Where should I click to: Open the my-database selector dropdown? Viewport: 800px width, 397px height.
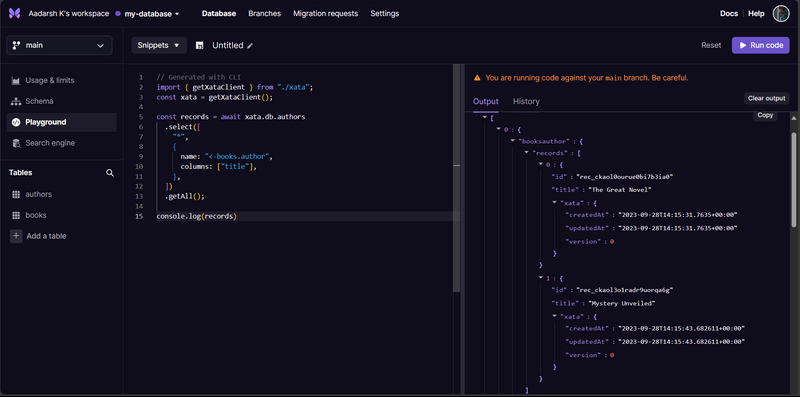coord(147,14)
